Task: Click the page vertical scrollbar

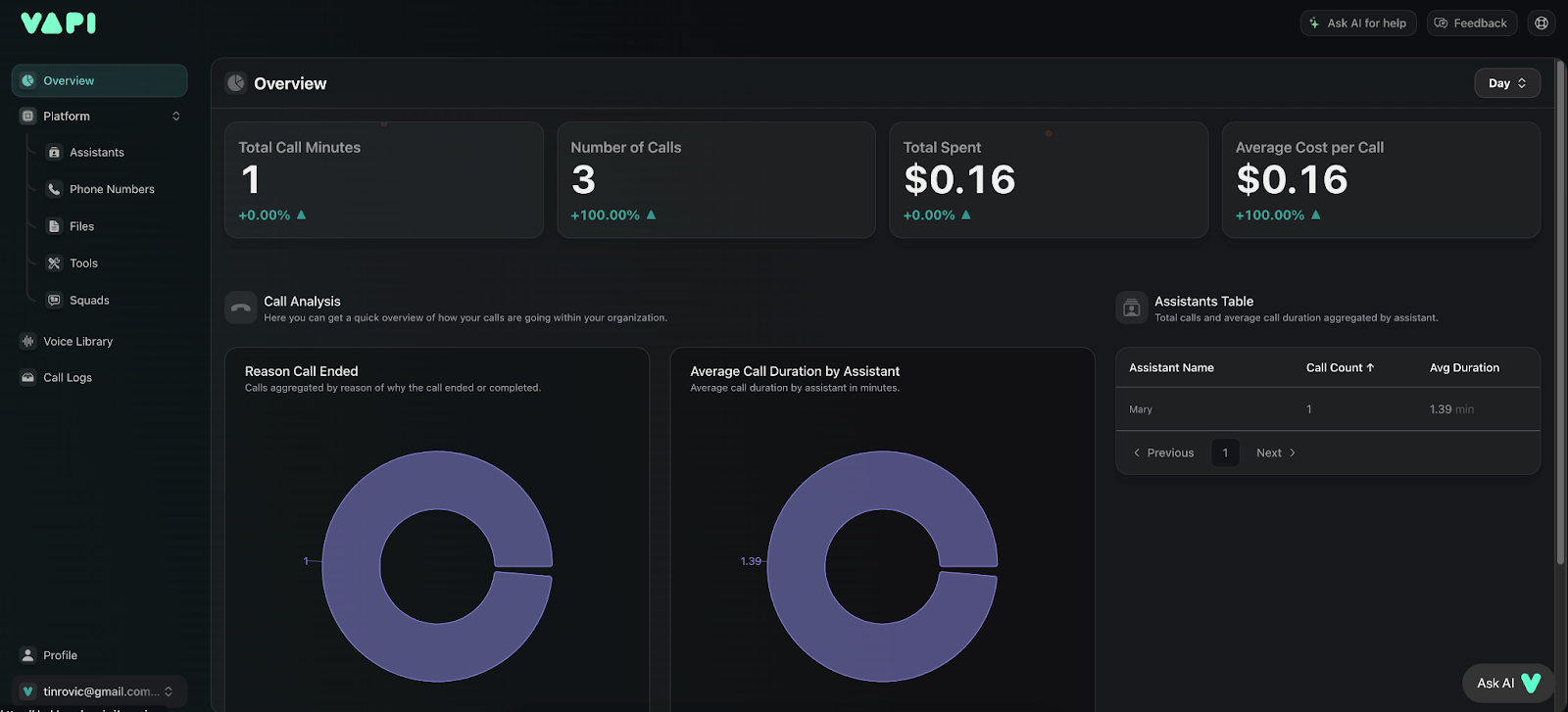Action: tap(1561, 313)
